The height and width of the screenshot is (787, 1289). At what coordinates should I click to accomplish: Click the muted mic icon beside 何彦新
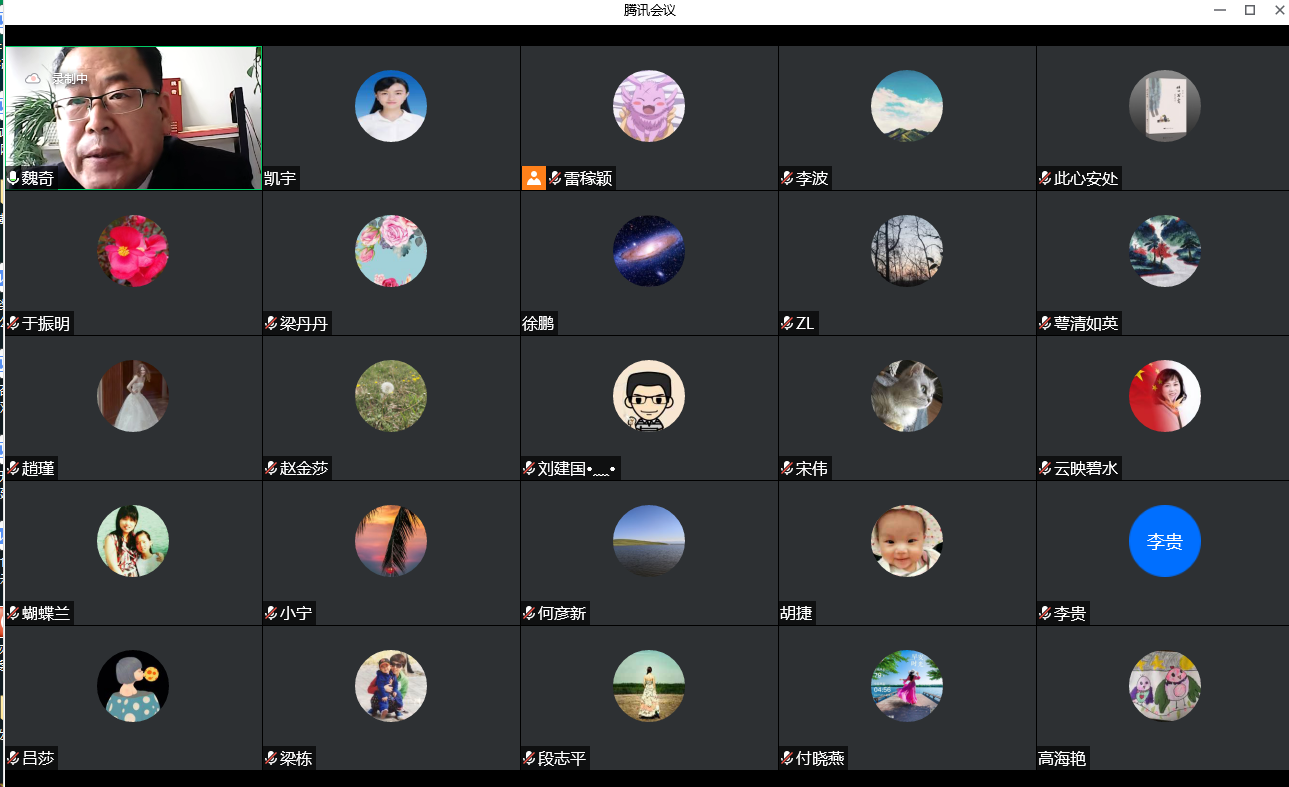point(529,614)
